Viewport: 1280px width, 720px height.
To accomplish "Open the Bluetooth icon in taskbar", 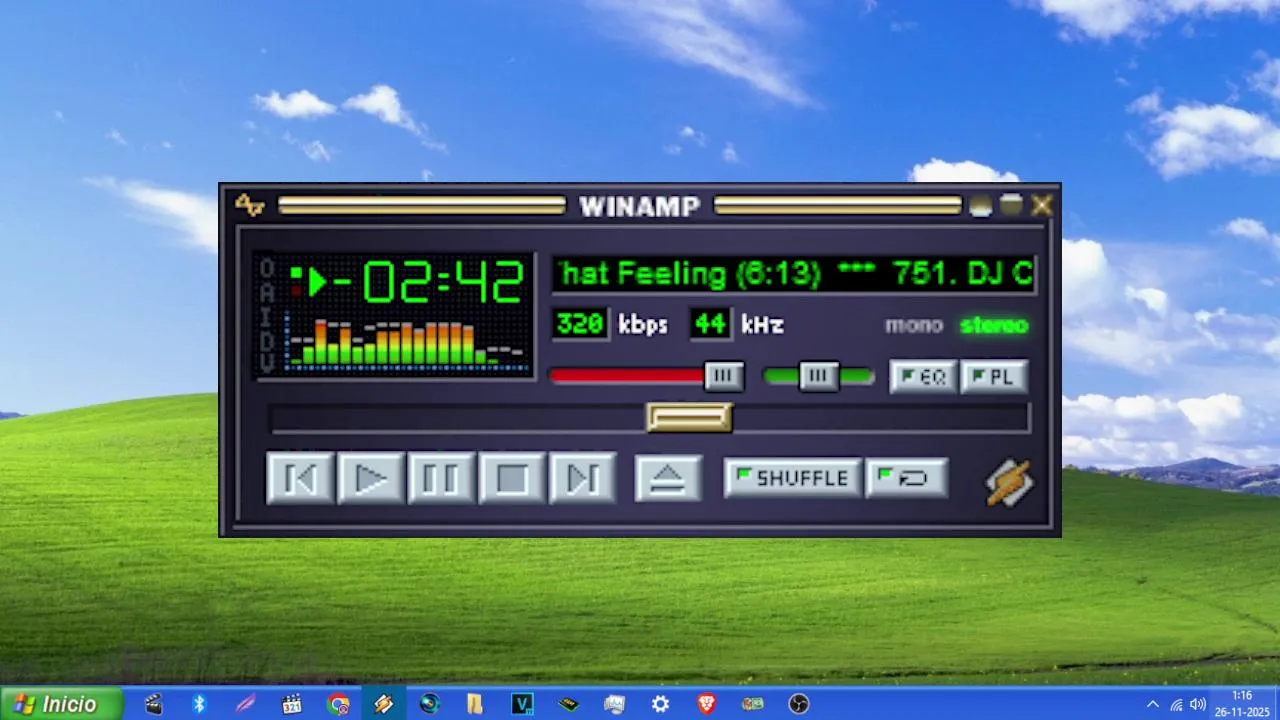I will pyautogui.click(x=199, y=704).
